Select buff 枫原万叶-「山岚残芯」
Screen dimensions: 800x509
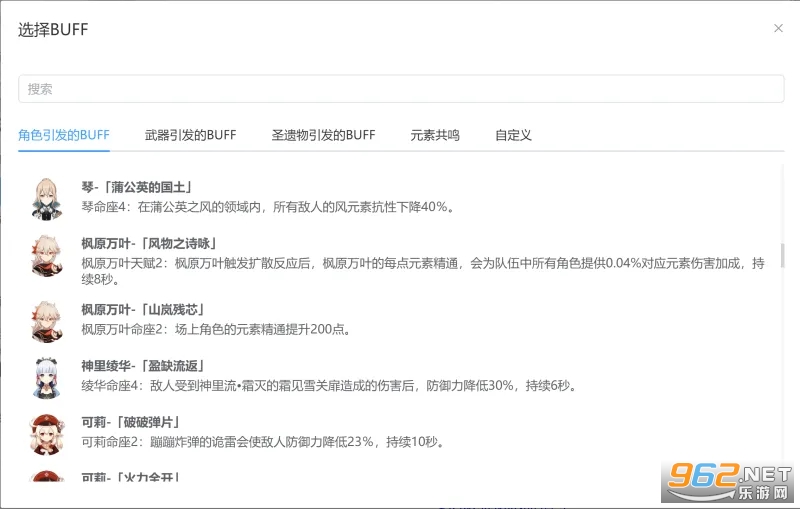[143, 310]
